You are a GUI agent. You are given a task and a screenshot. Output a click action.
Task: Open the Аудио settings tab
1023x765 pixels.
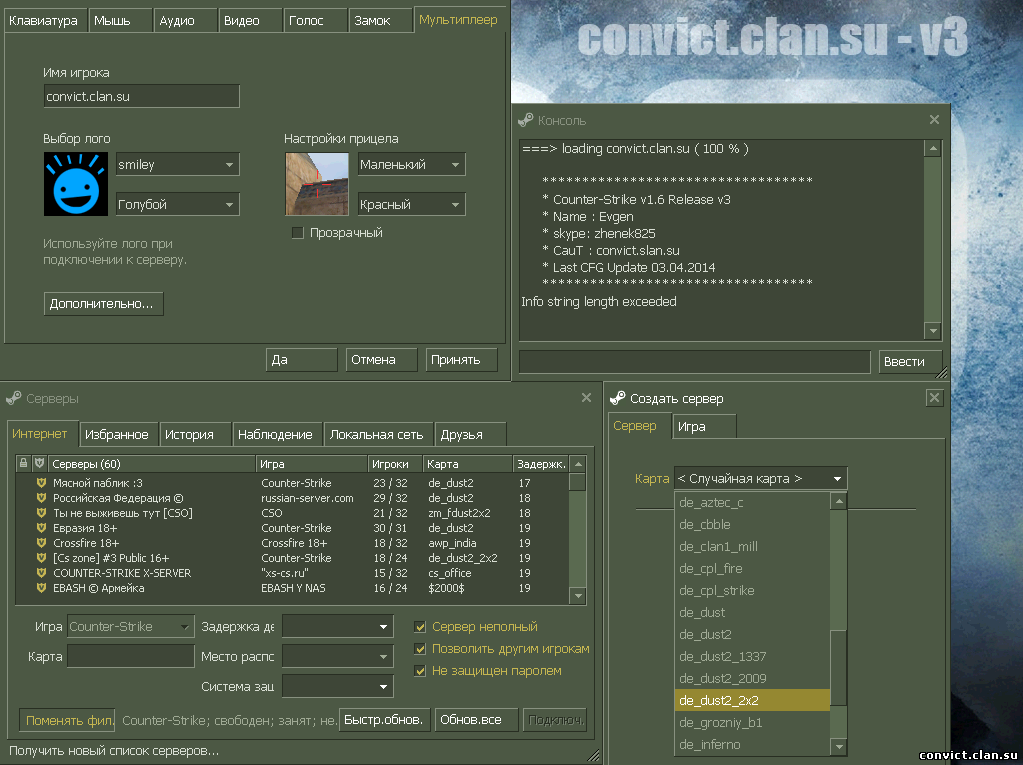[185, 20]
